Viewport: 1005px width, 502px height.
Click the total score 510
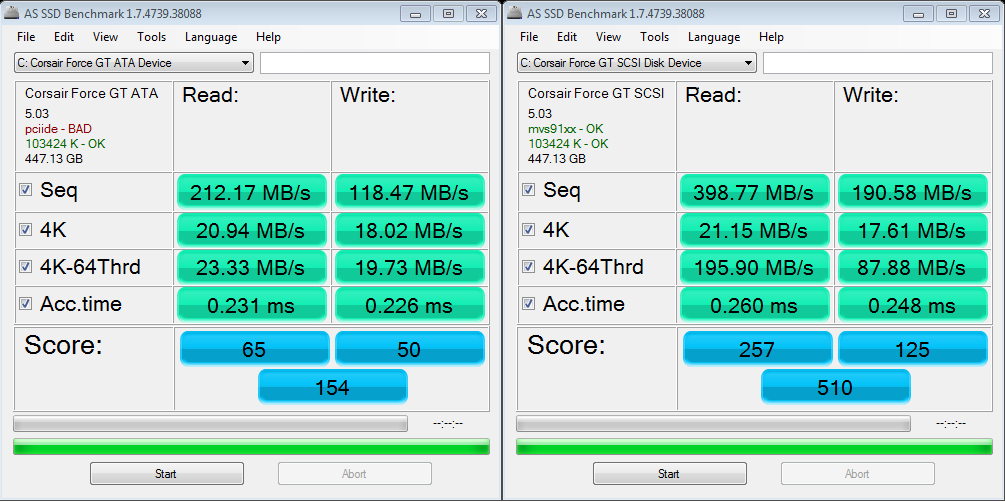(836, 387)
